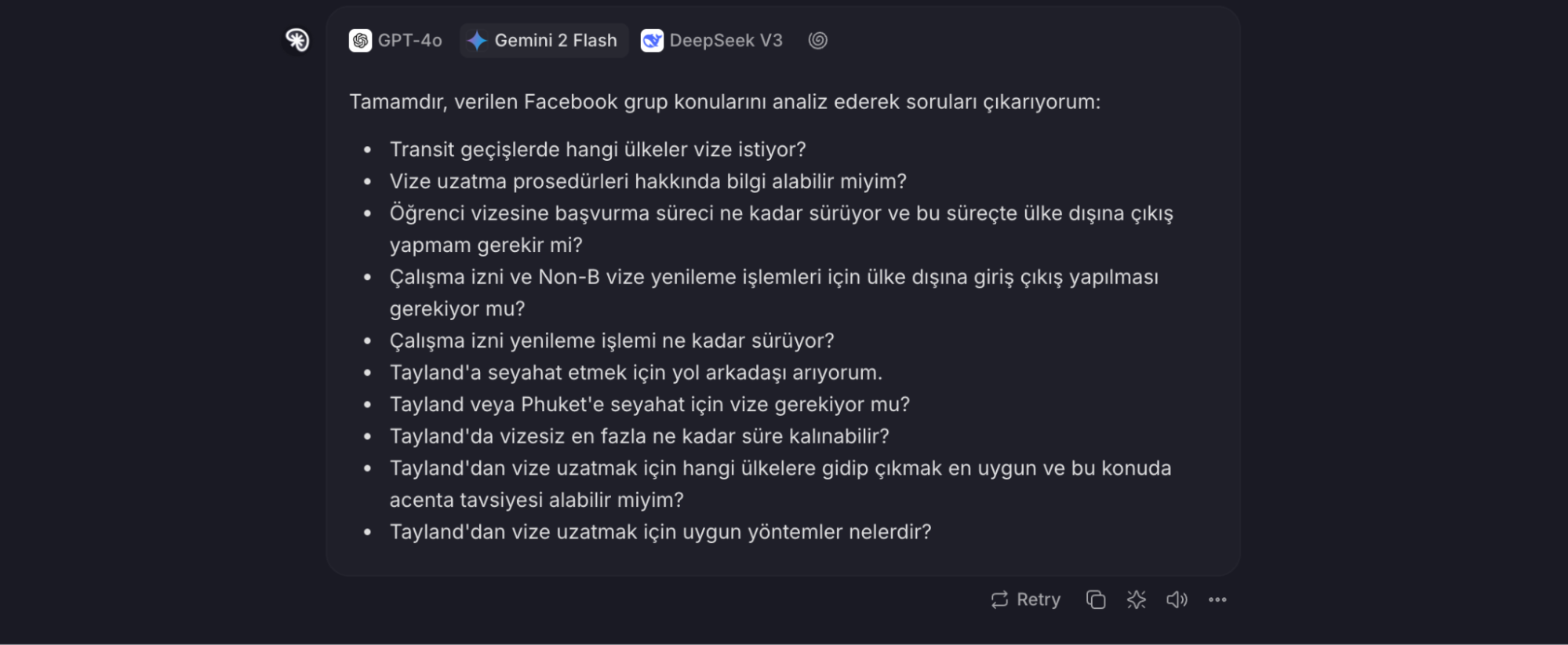
Task: Click the OpenAI logo beside GPT-4o
Action: [360, 41]
